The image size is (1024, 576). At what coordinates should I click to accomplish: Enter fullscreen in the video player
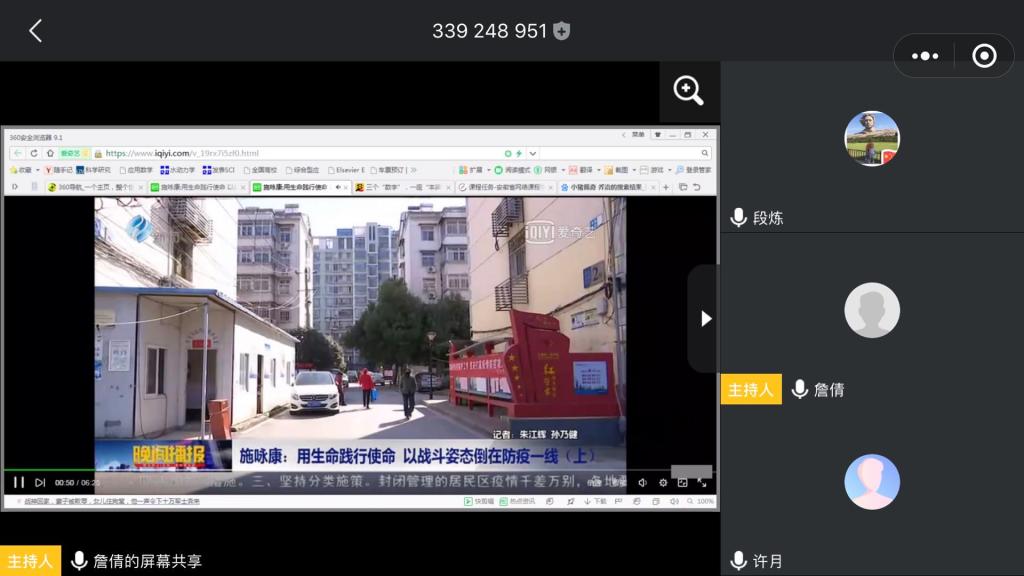pyautogui.click(x=702, y=482)
